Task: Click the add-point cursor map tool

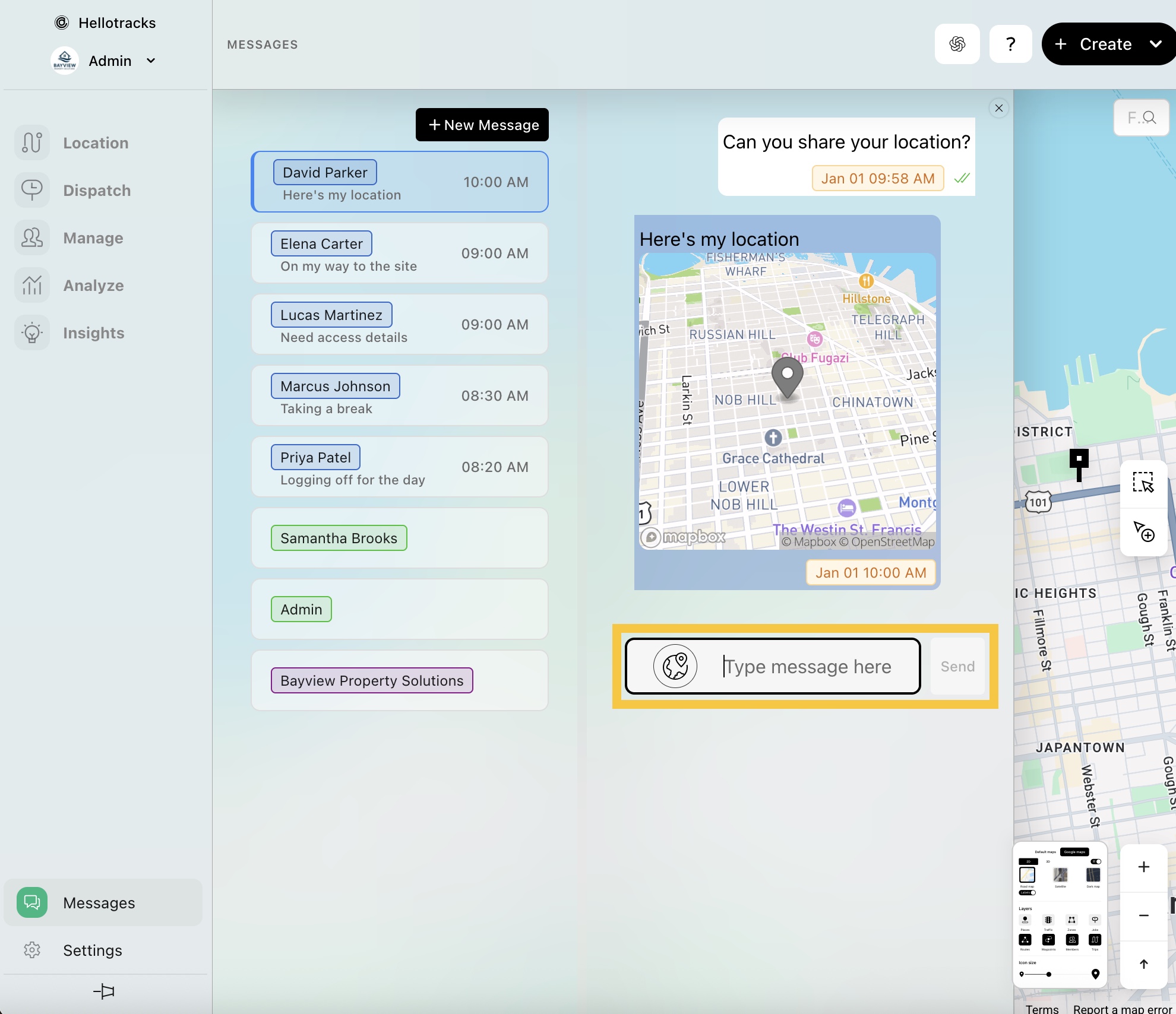Action: 1143,531
